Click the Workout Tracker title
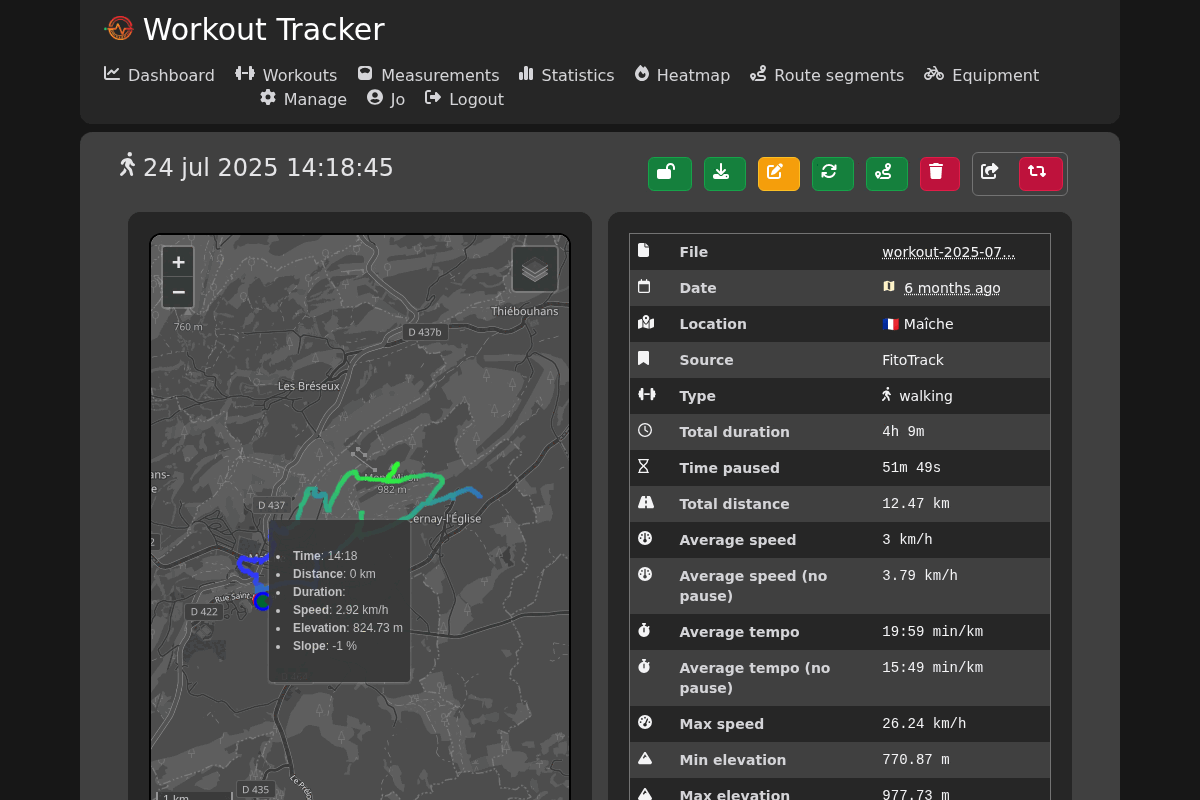 click(264, 29)
